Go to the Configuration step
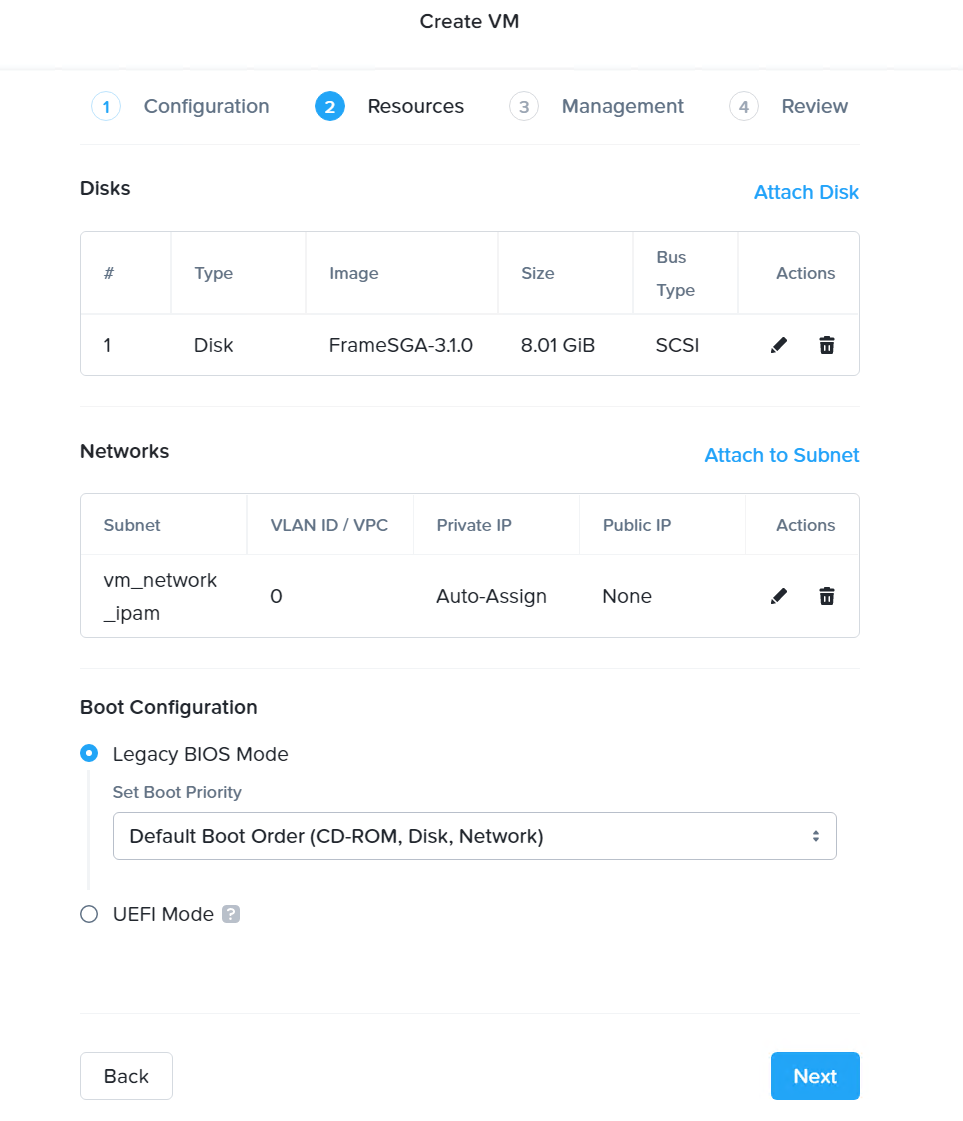This screenshot has height=1121, width=963. [x=206, y=106]
